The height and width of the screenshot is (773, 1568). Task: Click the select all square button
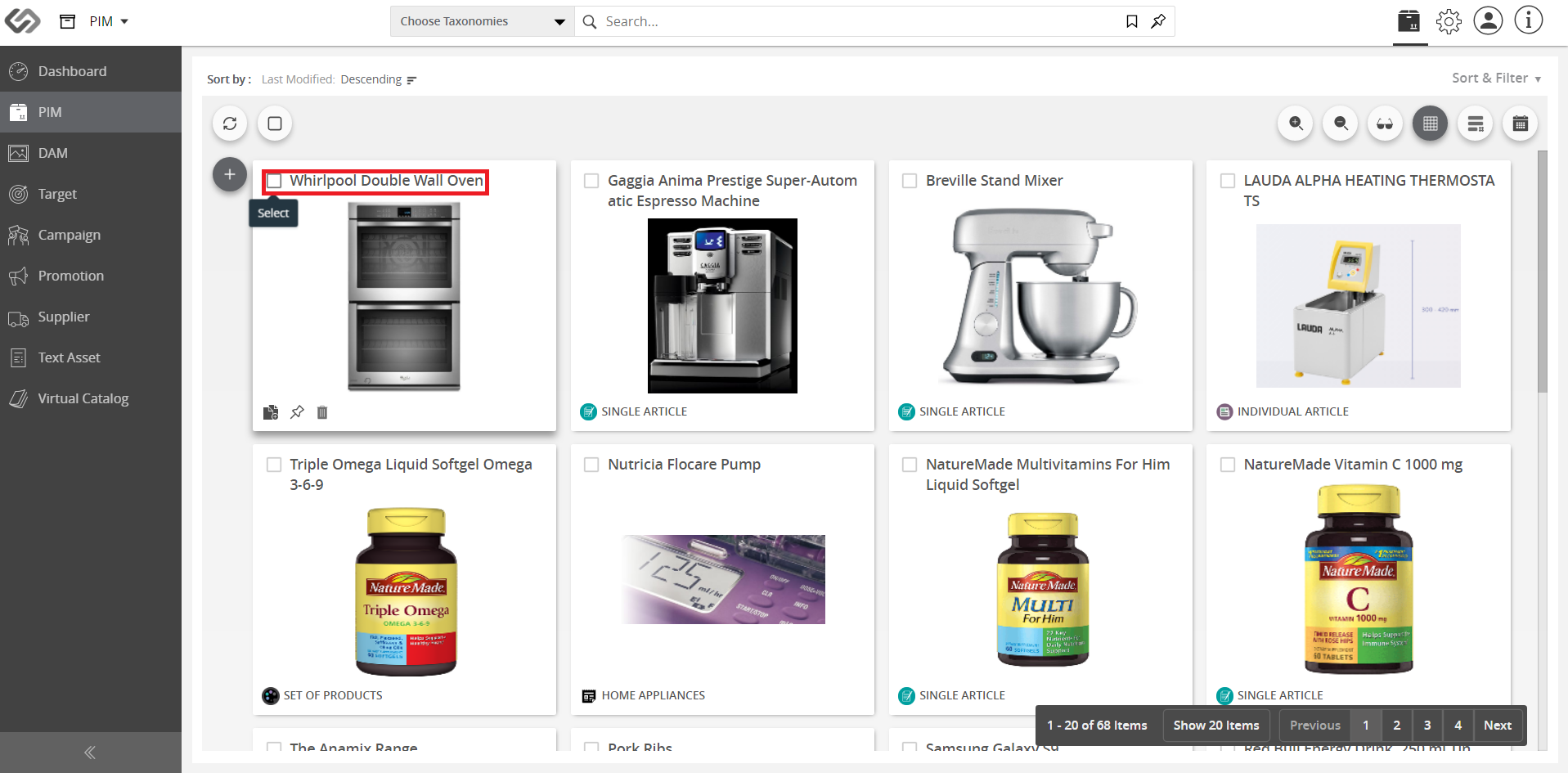click(275, 124)
